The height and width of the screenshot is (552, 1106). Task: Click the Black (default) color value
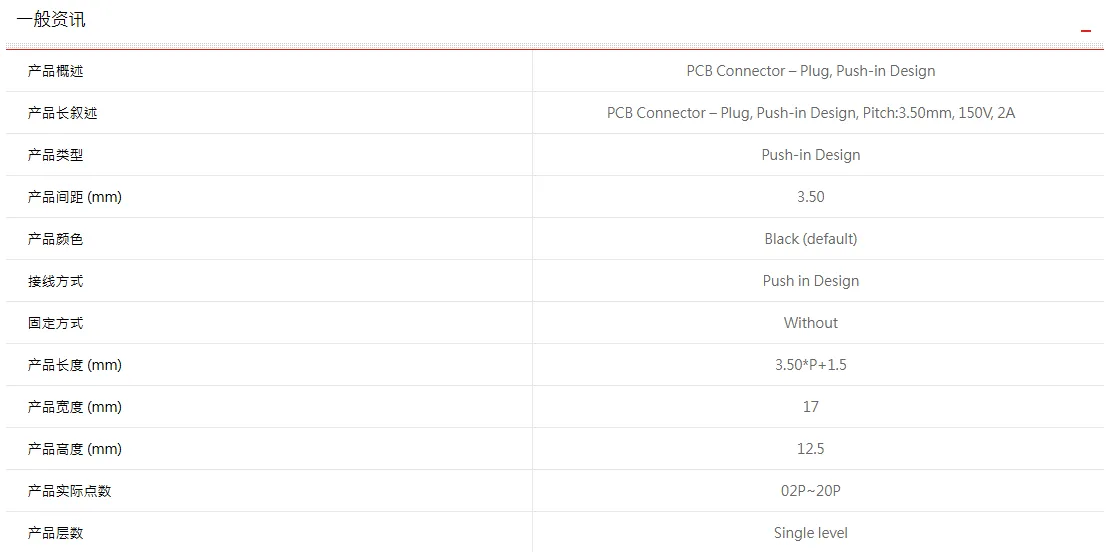tap(810, 239)
